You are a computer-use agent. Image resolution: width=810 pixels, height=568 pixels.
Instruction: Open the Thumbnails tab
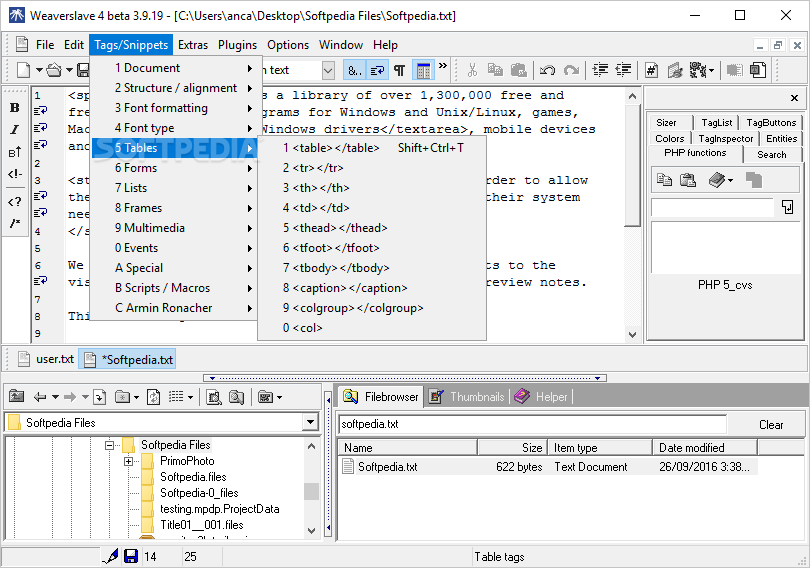467,397
